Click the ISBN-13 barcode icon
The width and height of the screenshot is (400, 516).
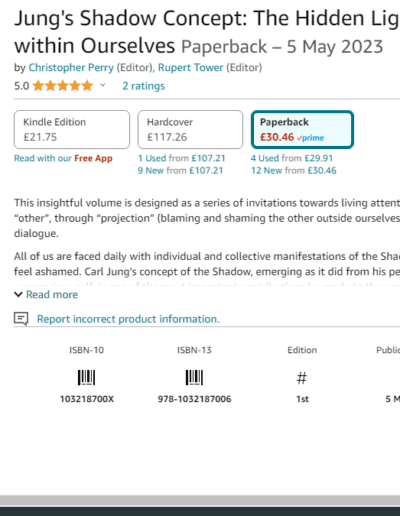coord(194,377)
